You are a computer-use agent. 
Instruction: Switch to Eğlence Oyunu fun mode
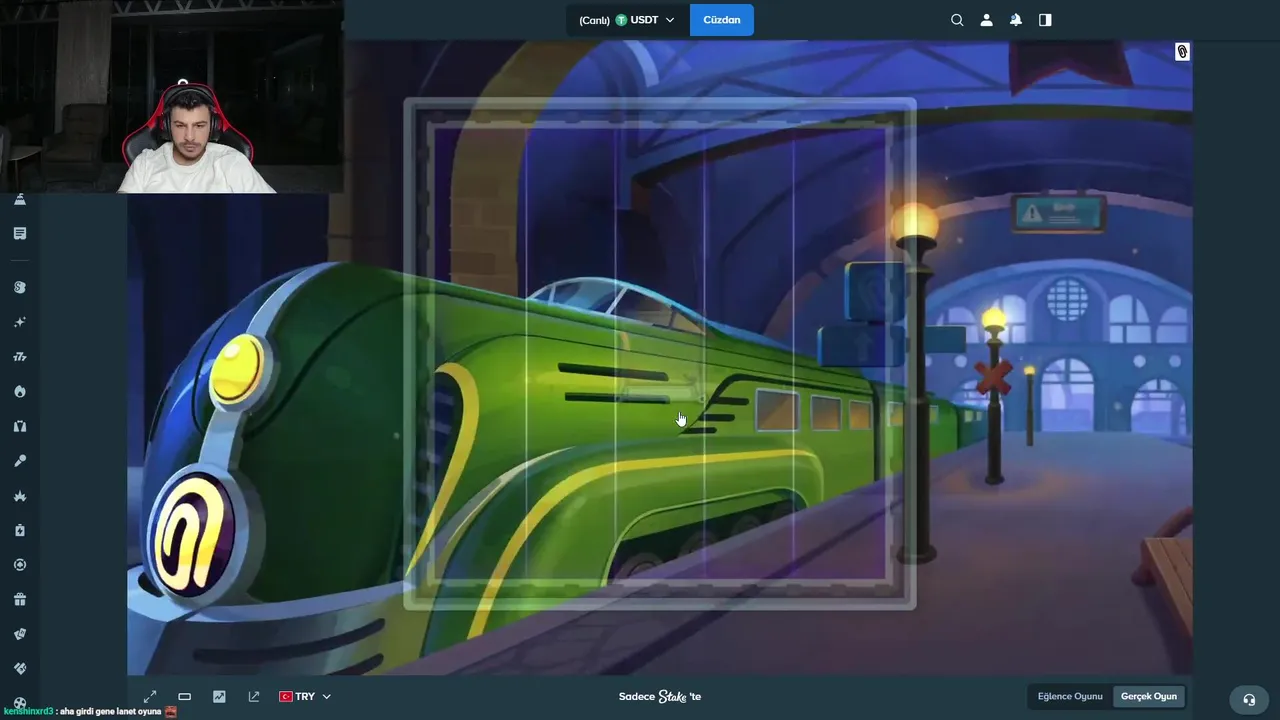coord(1070,696)
